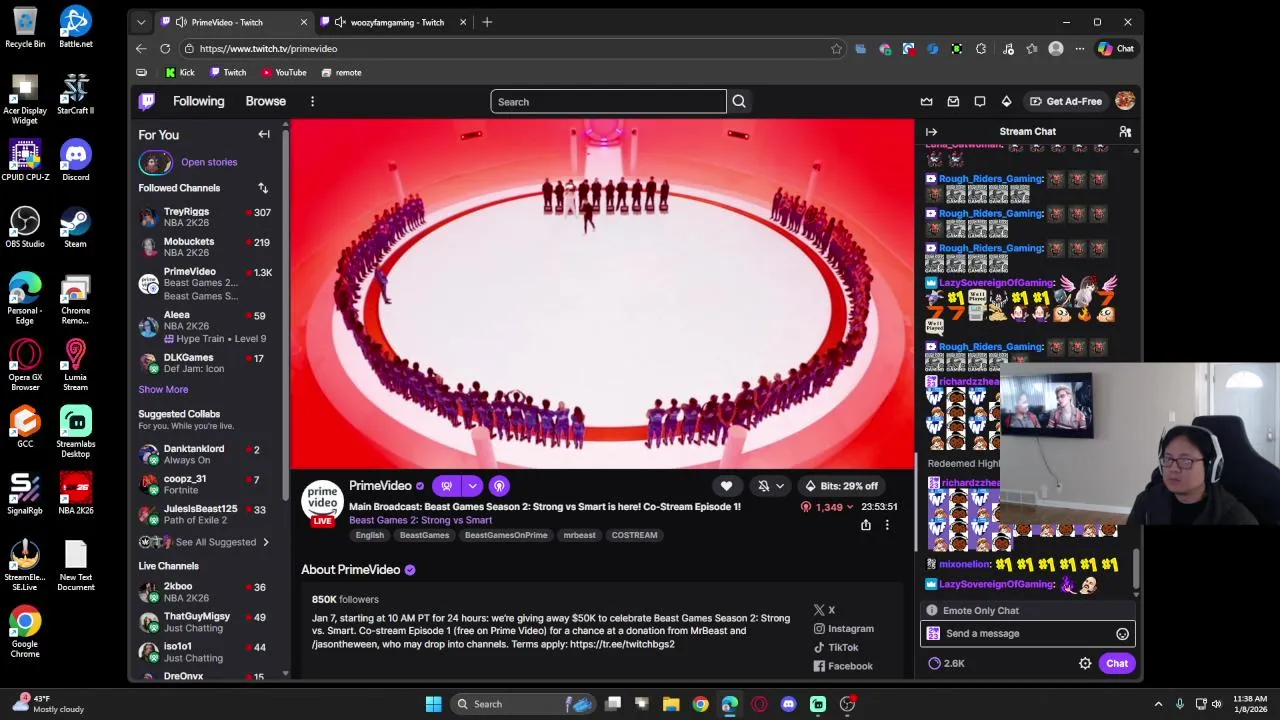Open the chat community users icon
The image size is (1280, 720).
1125,132
